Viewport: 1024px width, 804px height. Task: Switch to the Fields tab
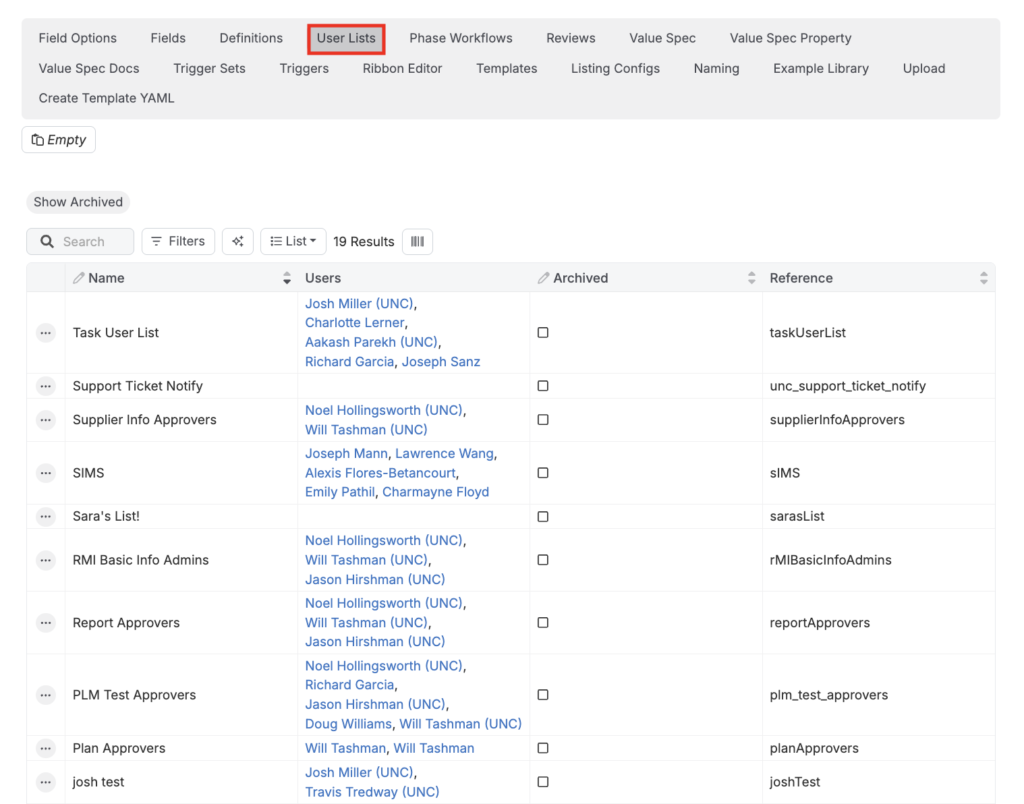coord(168,38)
